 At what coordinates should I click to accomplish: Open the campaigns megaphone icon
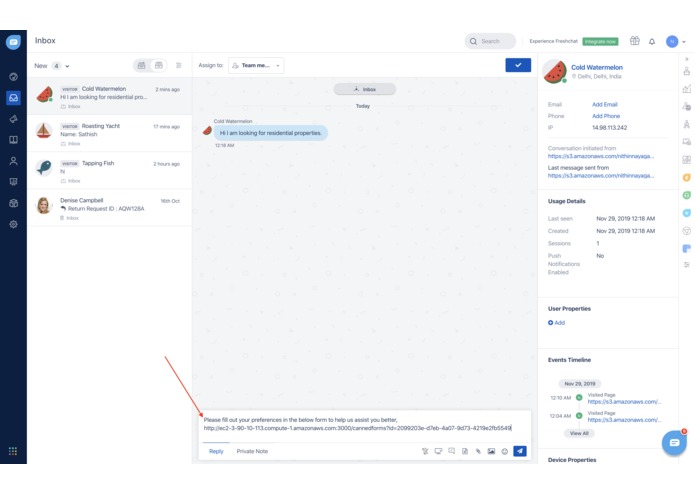[x=13, y=119]
